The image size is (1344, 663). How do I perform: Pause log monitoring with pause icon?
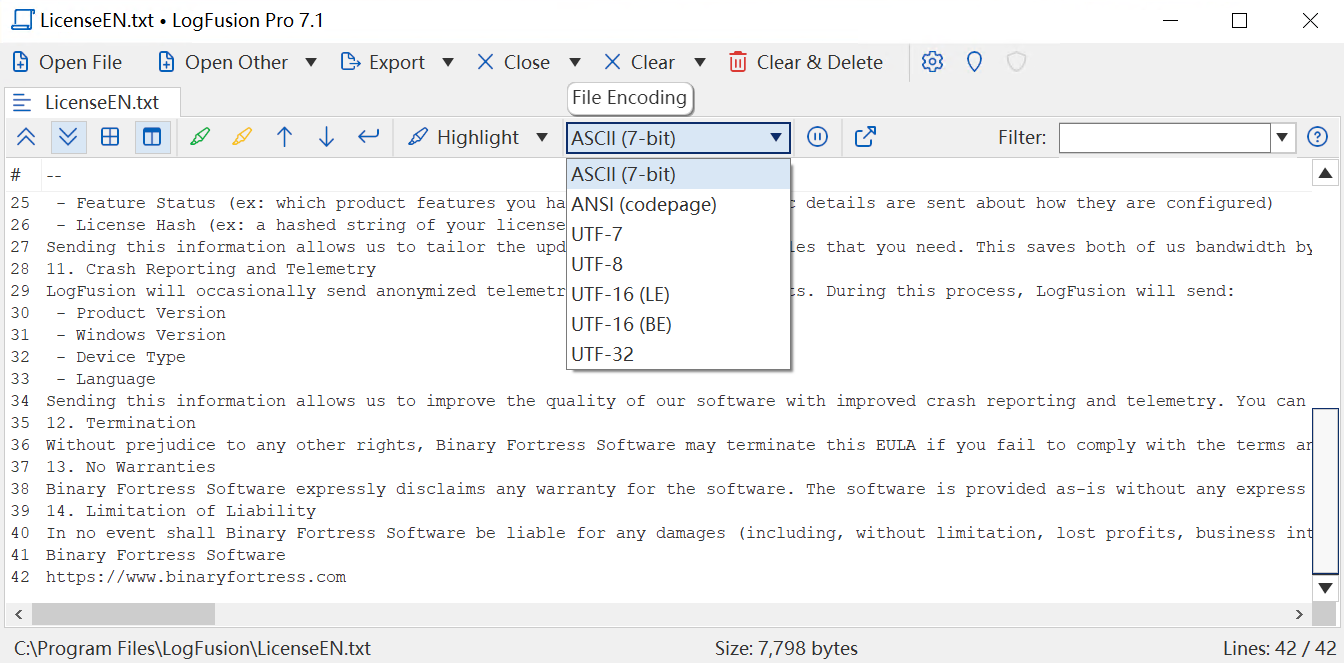click(x=817, y=137)
